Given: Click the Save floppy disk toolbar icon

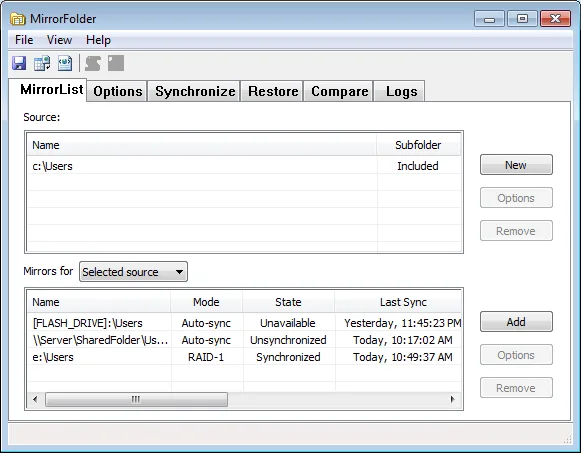Looking at the screenshot, I should point(19,63).
